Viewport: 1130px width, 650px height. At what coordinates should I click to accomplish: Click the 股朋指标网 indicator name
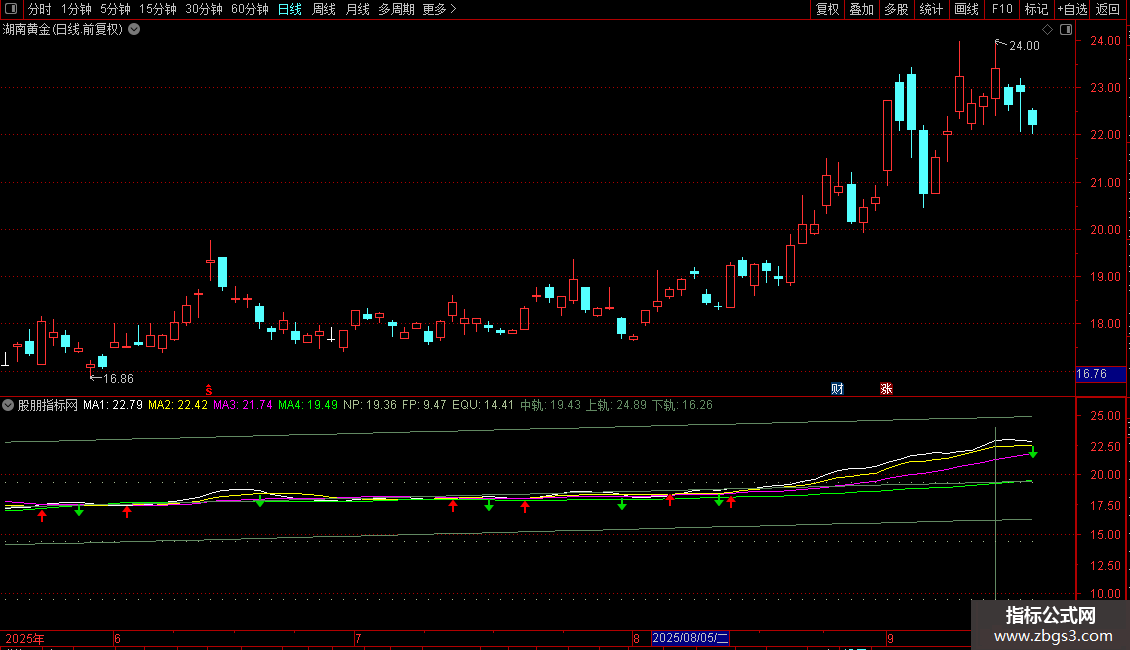point(48,405)
